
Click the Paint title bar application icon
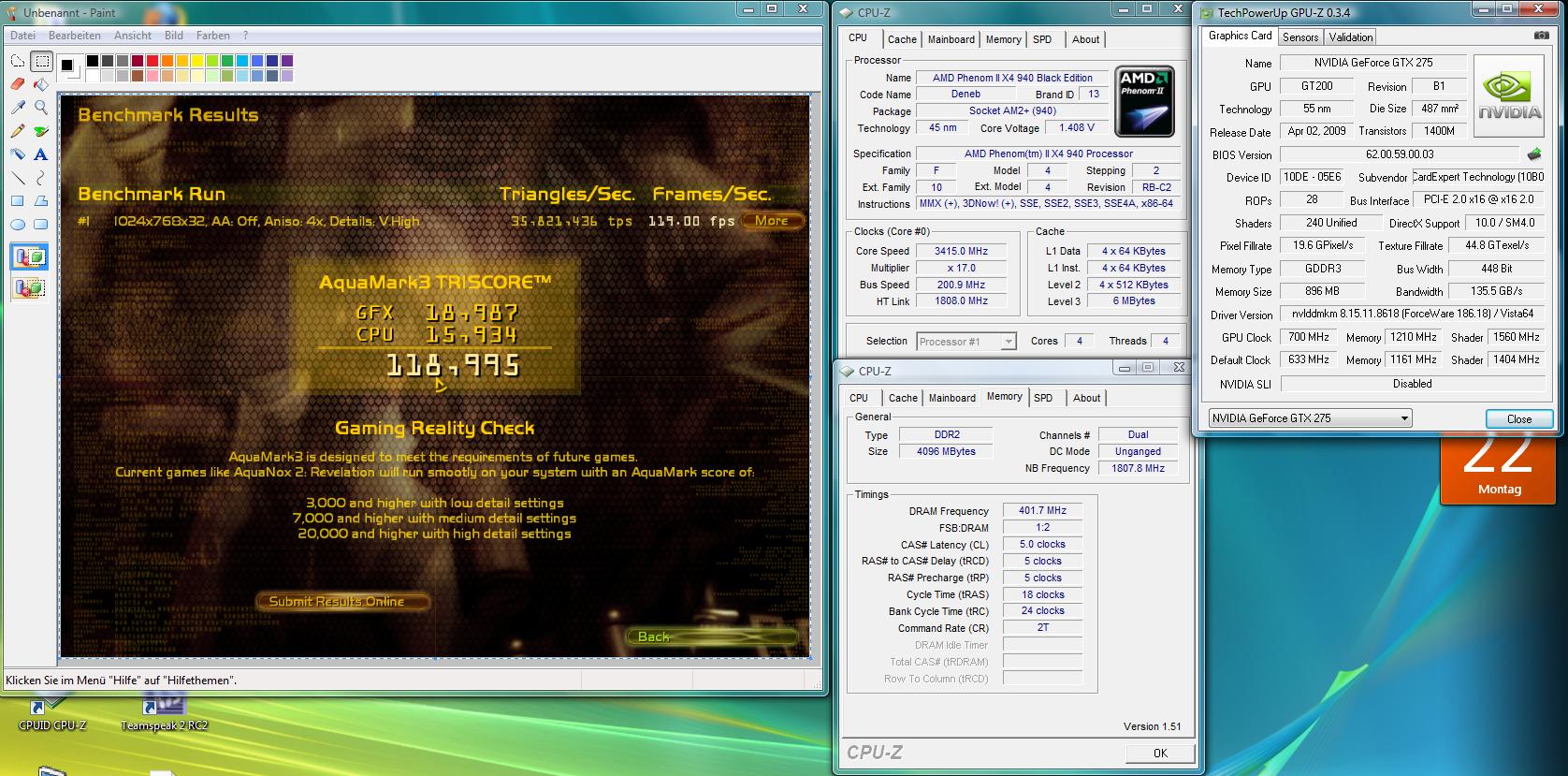tap(12, 12)
